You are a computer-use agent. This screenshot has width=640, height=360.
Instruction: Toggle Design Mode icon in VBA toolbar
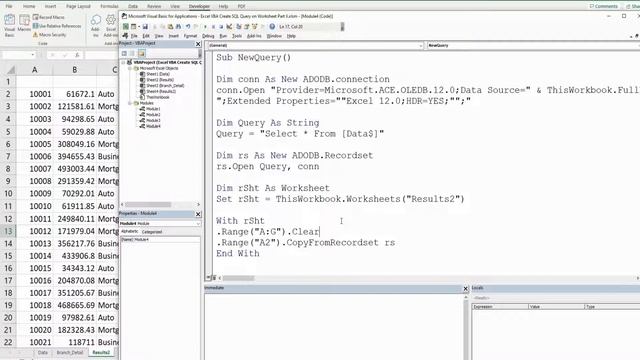click(x=229, y=27)
